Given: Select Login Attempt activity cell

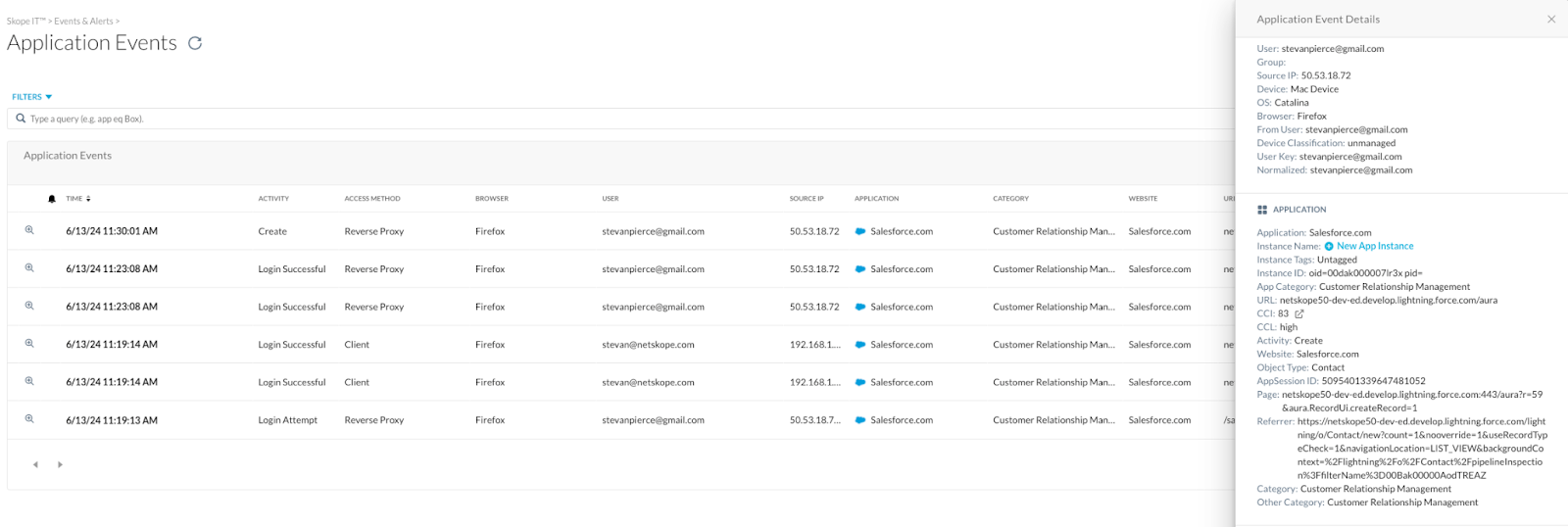Looking at the screenshot, I should click(x=288, y=420).
